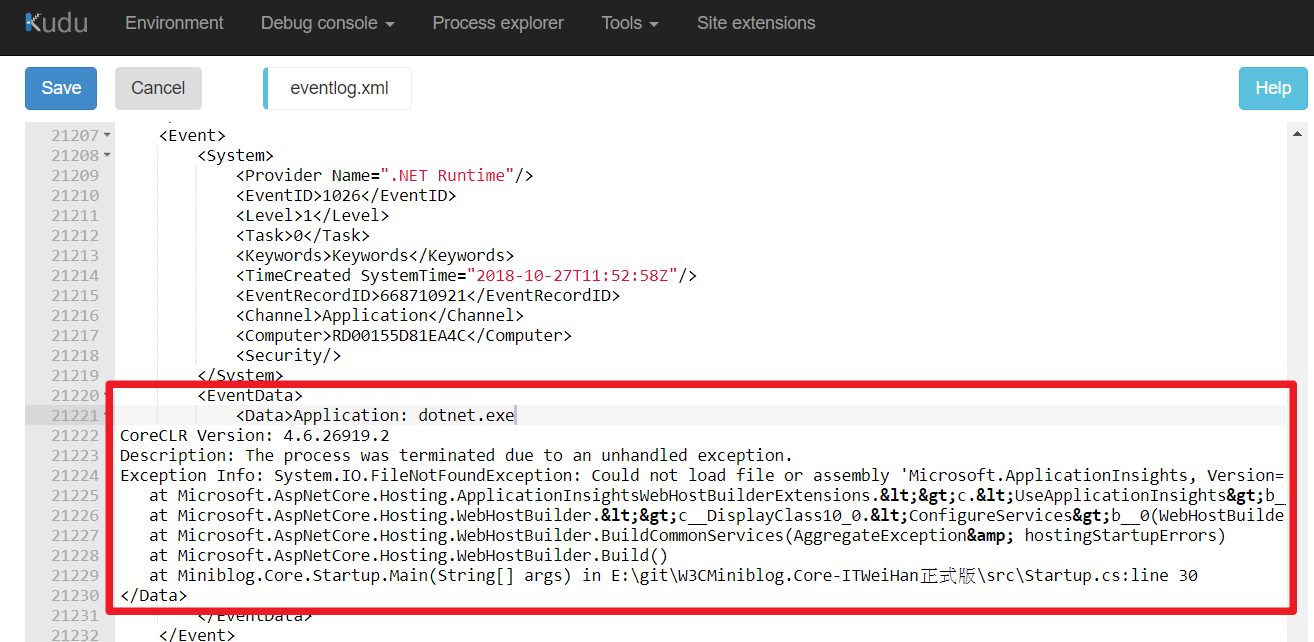The image size is (1314, 642).
Task: Click line number 21232 in gutter
Action: (x=75, y=635)
